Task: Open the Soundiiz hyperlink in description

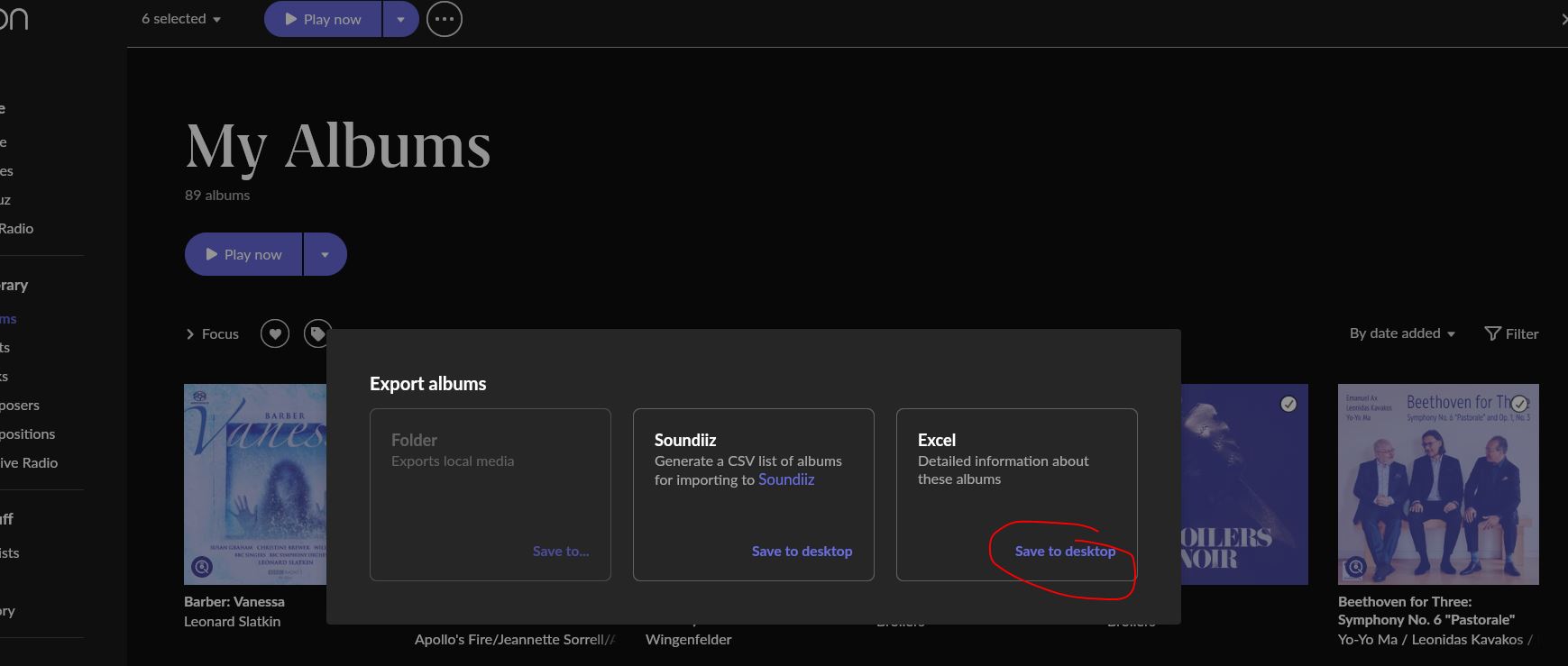Action: point(785,479)
